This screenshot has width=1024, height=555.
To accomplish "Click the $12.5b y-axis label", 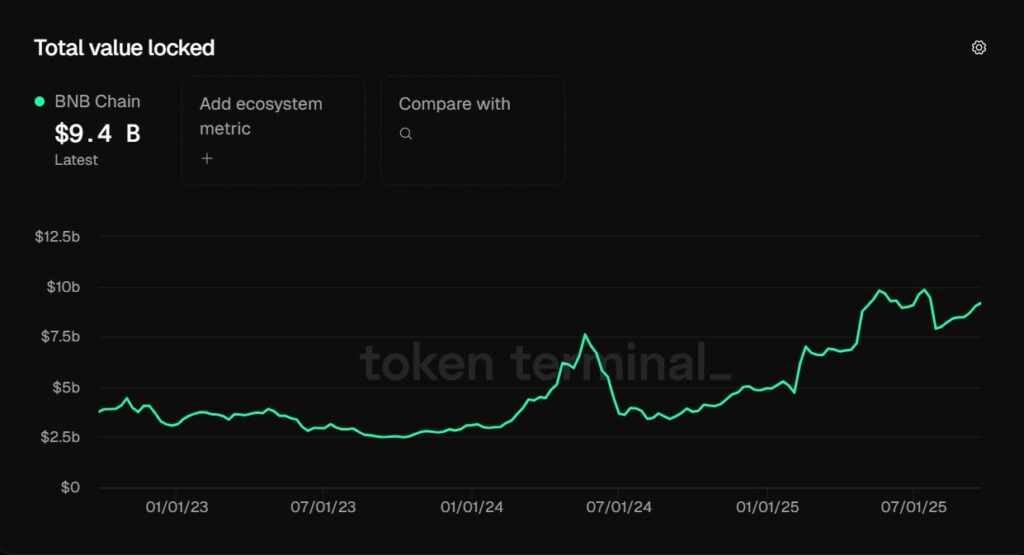I will pos(57,237).
